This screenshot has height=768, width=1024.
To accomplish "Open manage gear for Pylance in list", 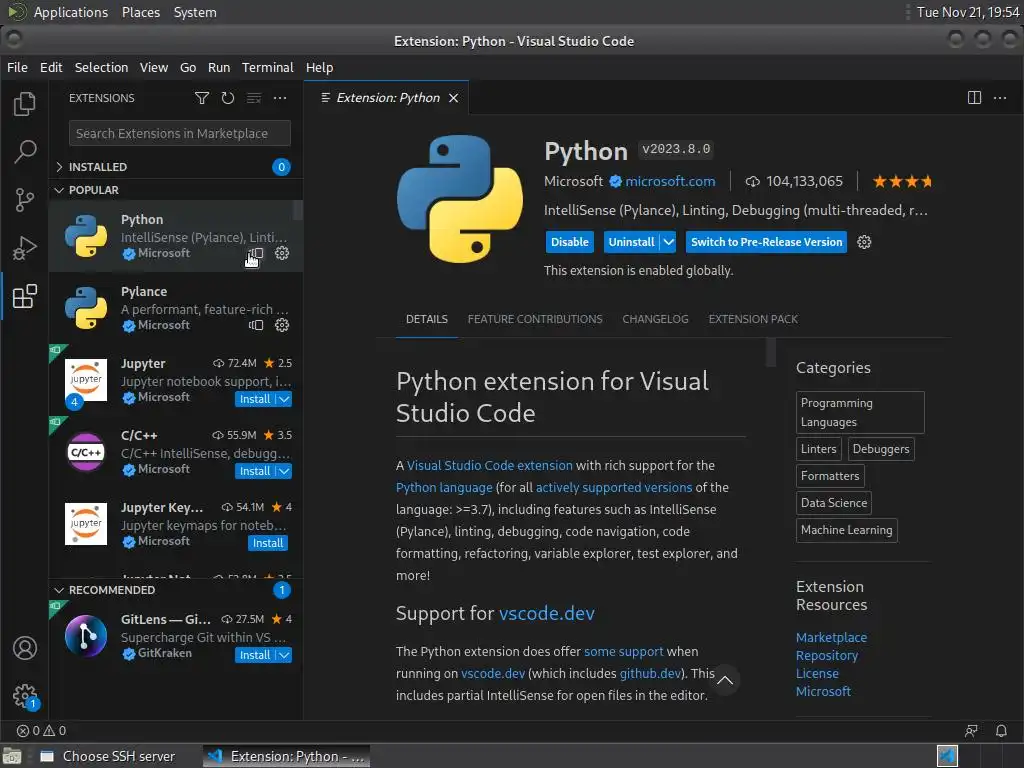I will (282, 325).
